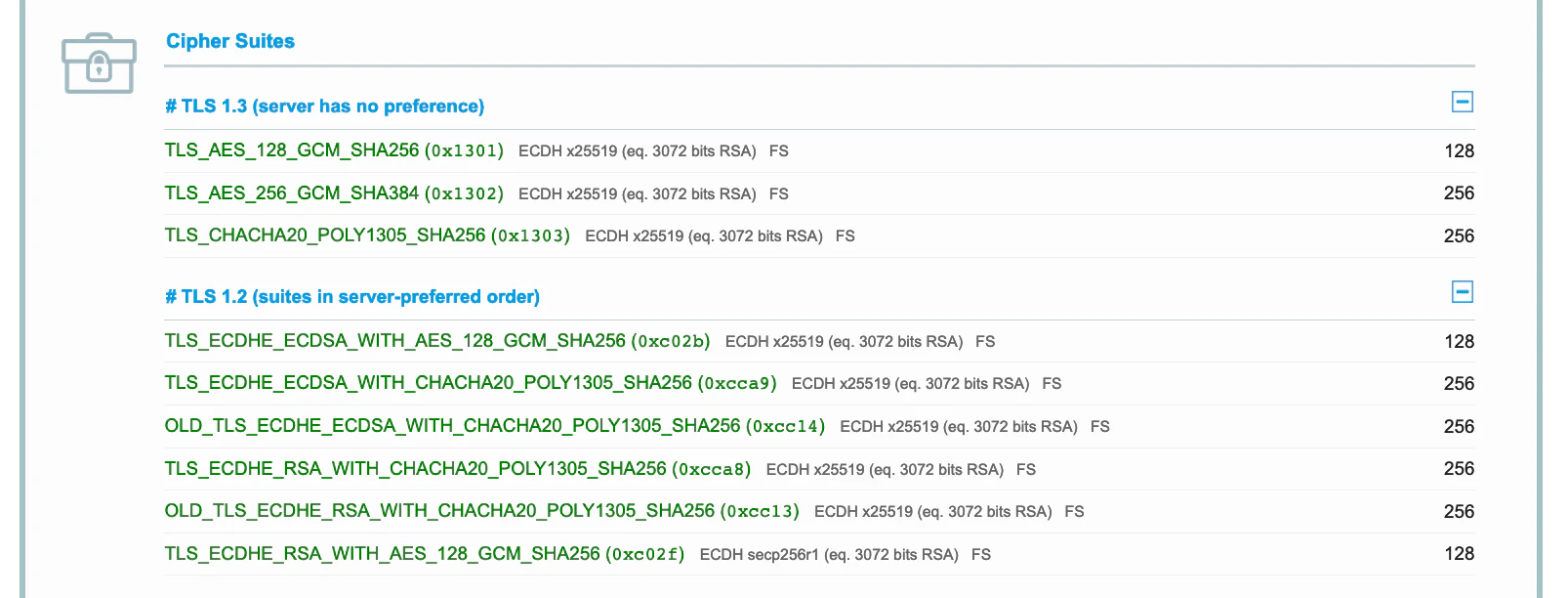Viewport: 1568px width, 598px height.
Task: Click the 256 key strength for suite 0xcc14
Action: pyautogui.click(x=1459, y=426)
